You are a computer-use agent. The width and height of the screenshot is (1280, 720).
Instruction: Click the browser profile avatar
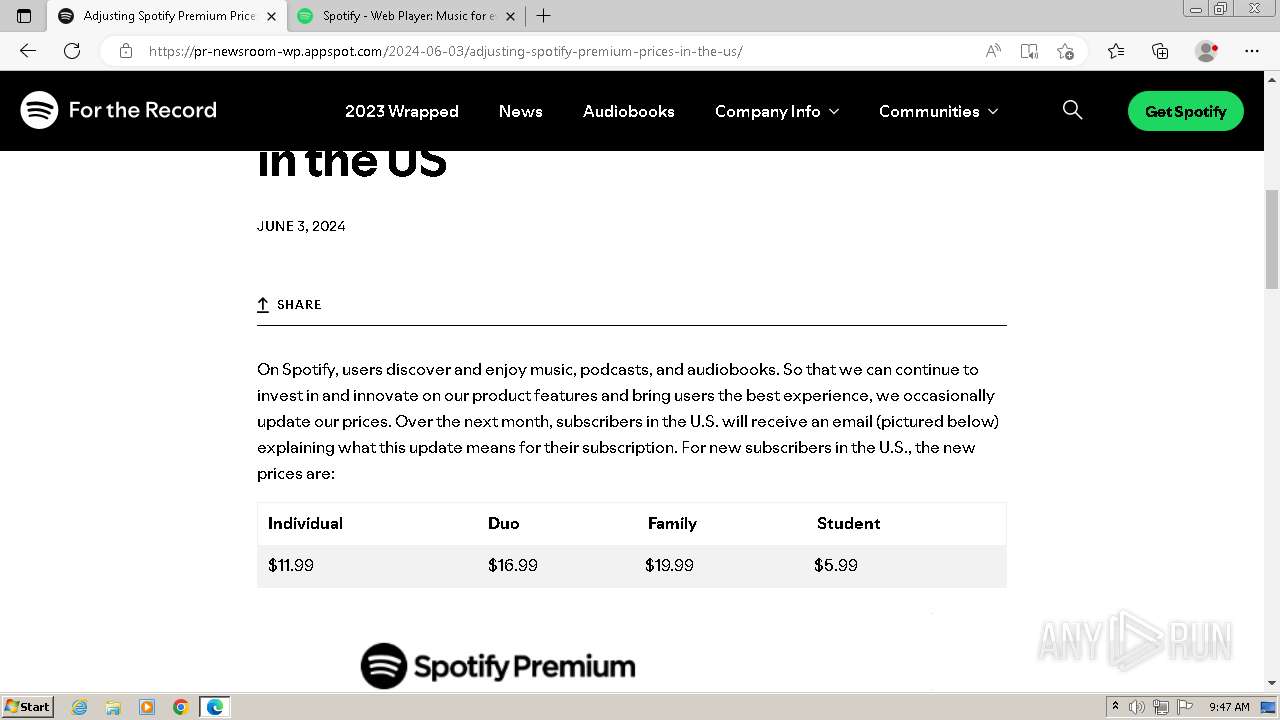pyautogui.click(x=1206, y=51)
